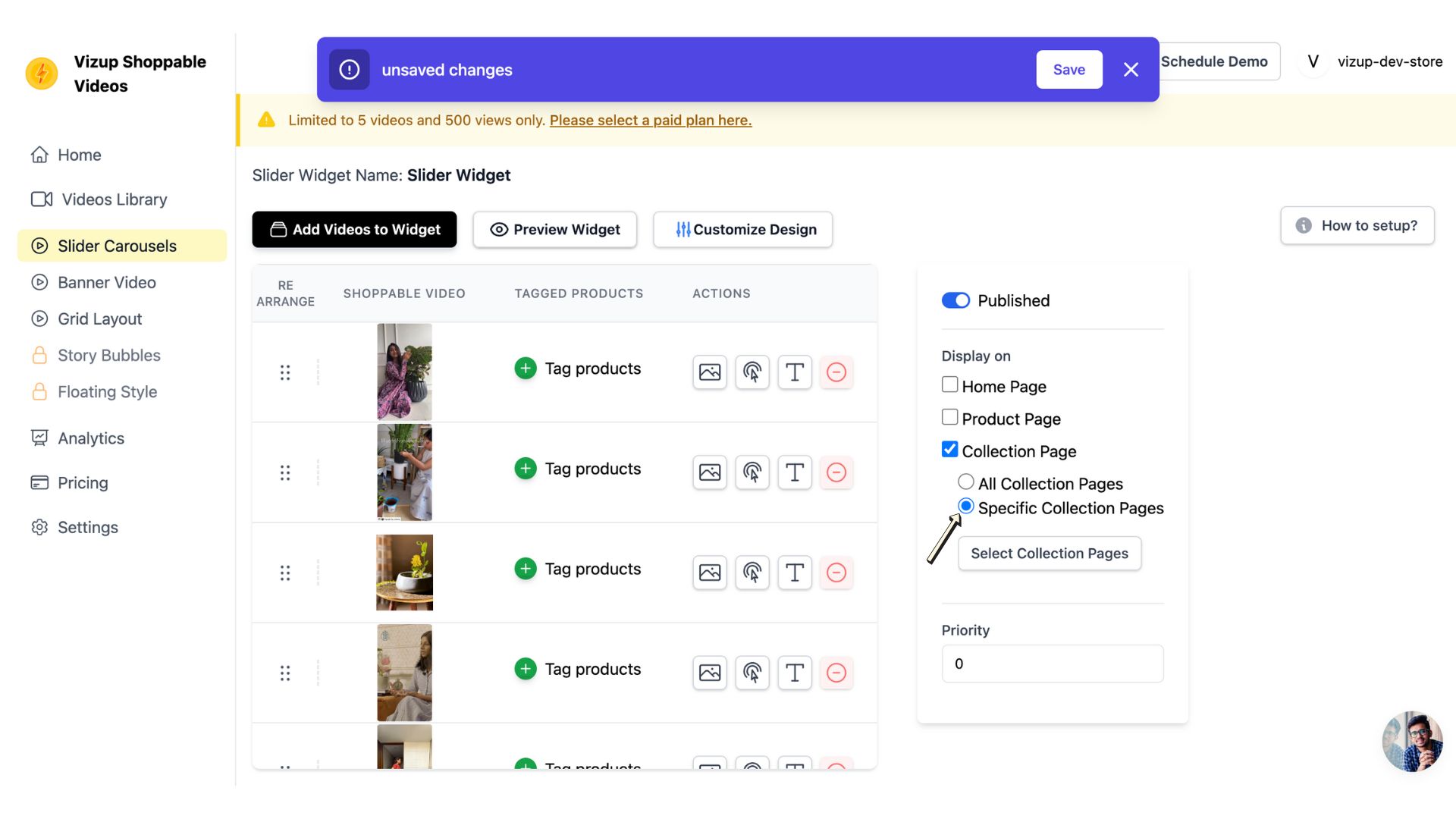The height and width of the screenshot is (819, 1456).
Task: Click the remove button icon for fourth video
Action: 837,672
